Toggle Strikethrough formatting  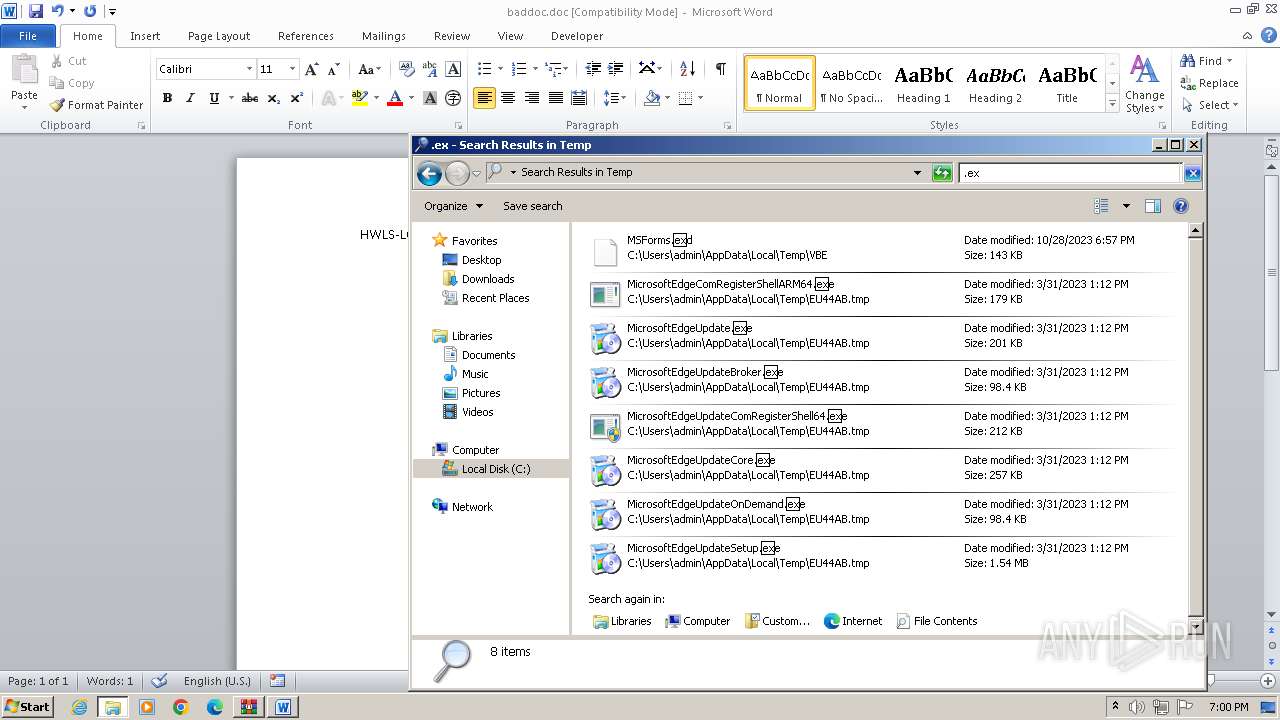click(x=250, y=98)
